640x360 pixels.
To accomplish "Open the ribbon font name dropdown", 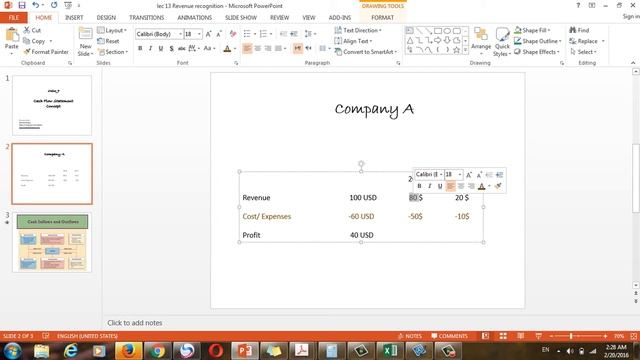I will [x=180, y=34].
